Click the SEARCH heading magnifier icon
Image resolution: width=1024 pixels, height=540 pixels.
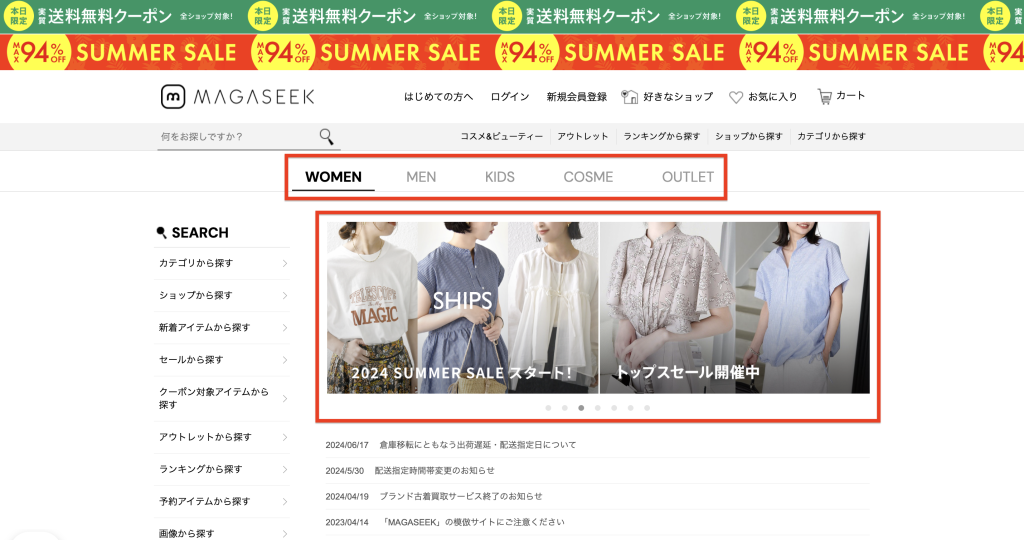coord(161,232)
